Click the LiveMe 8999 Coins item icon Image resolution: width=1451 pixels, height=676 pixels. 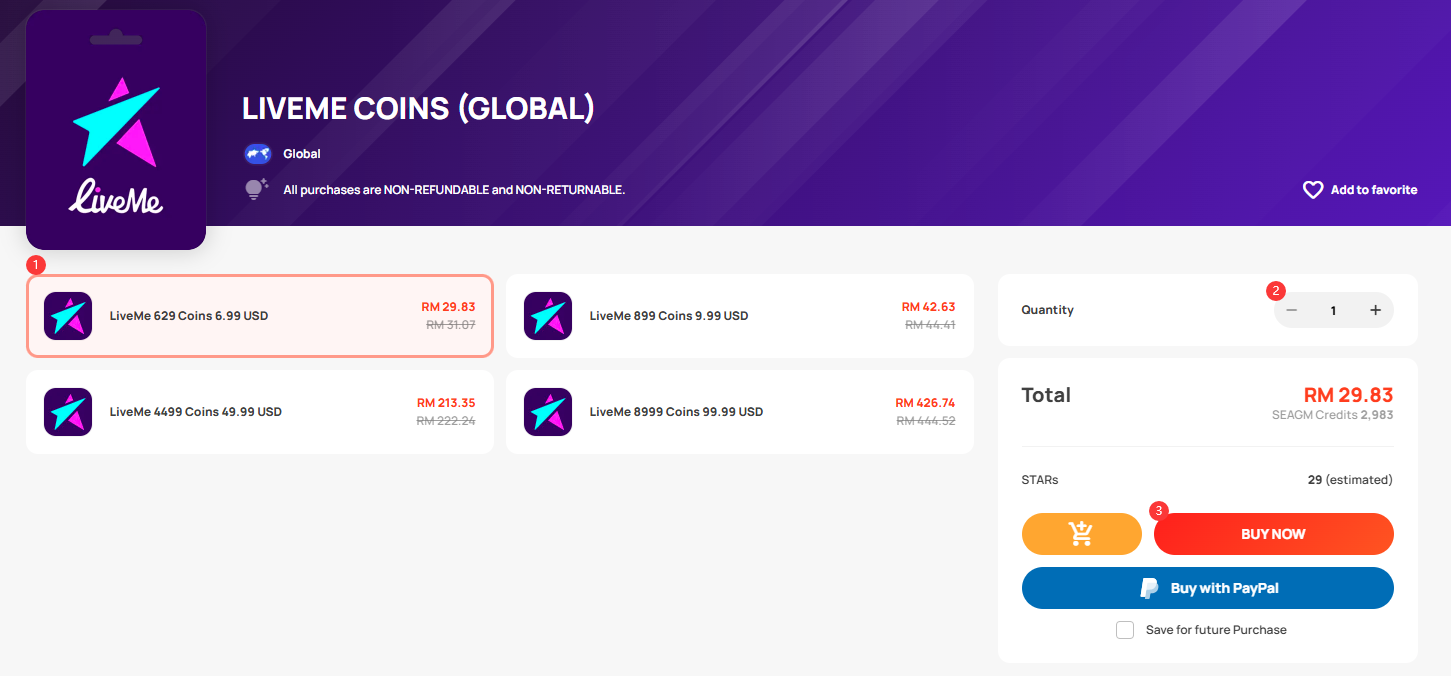point(548,412)
